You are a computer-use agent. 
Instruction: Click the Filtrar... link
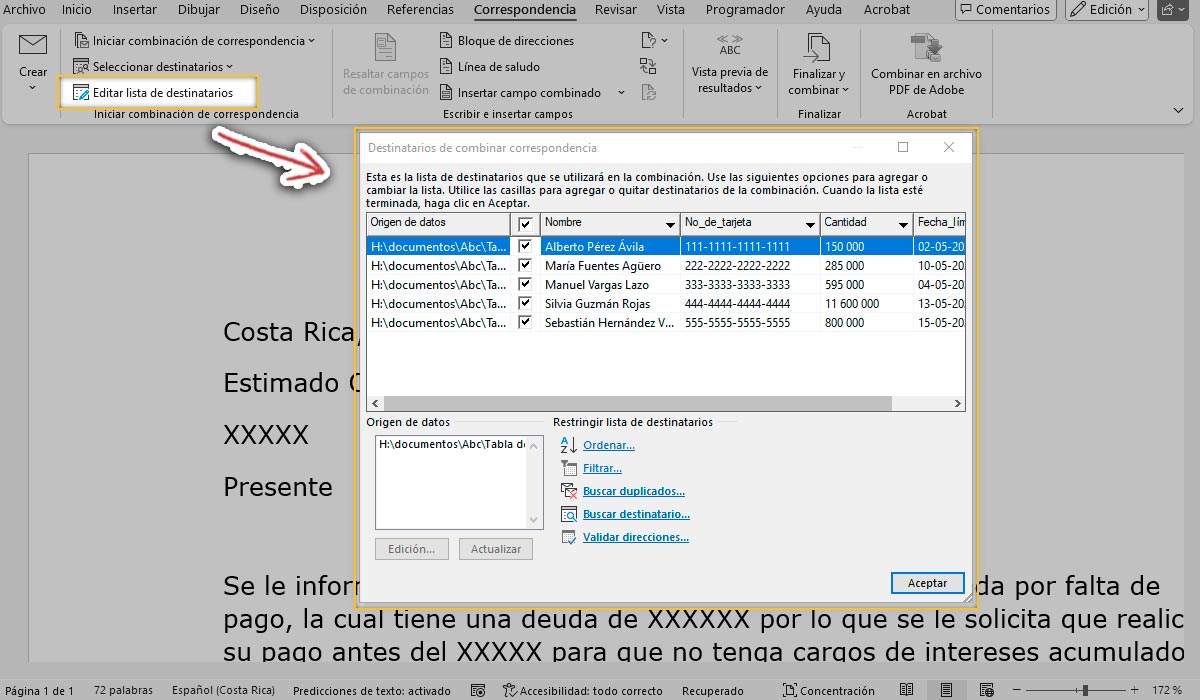(602, 468)
